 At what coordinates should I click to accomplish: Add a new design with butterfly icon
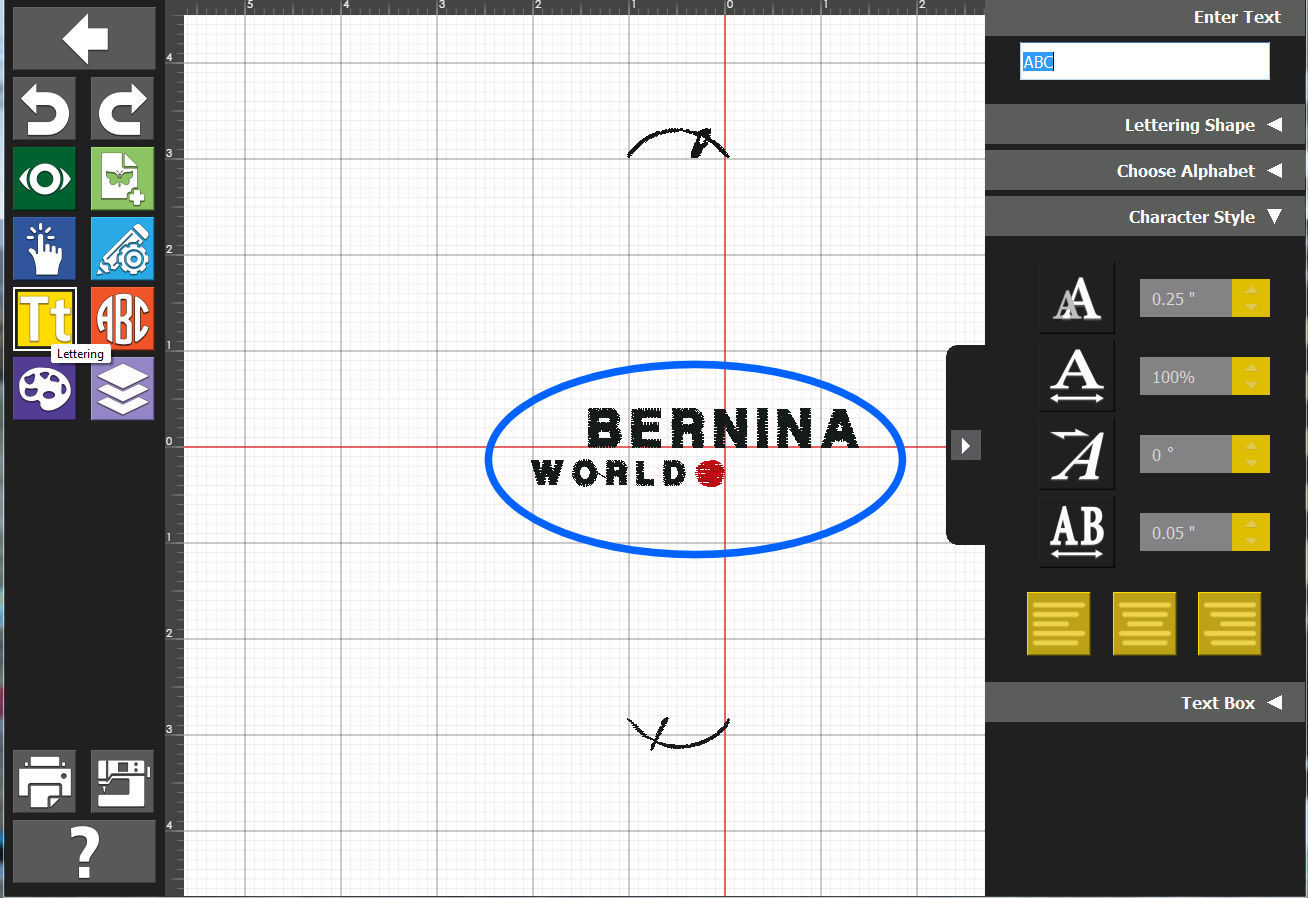coord(123,179)
